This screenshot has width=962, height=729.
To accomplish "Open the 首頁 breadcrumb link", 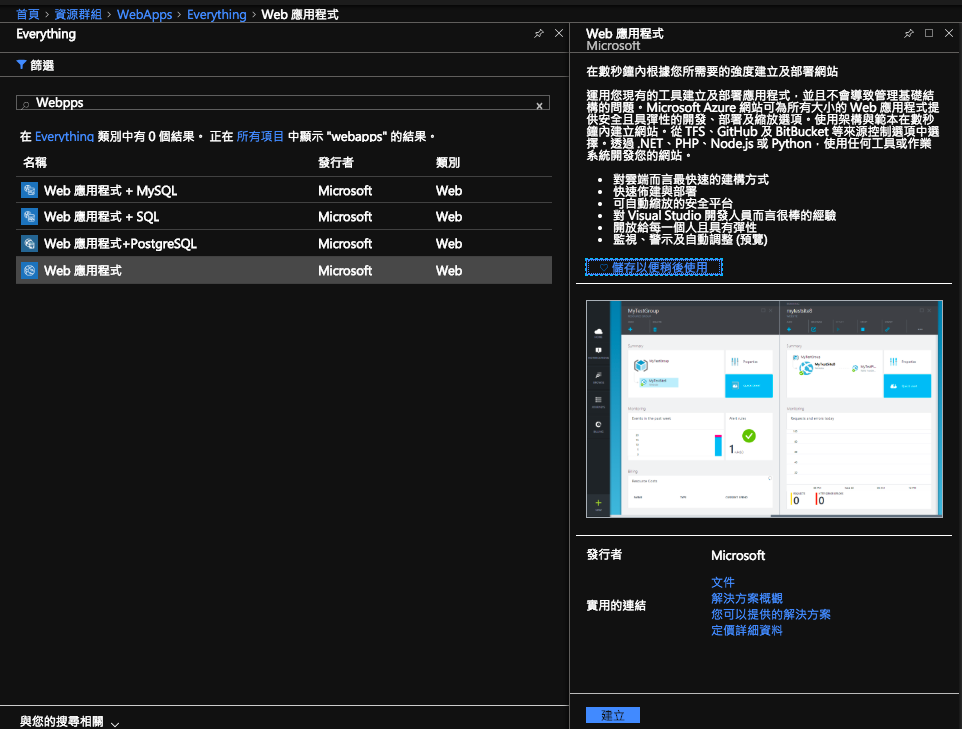I will point(28,14).
